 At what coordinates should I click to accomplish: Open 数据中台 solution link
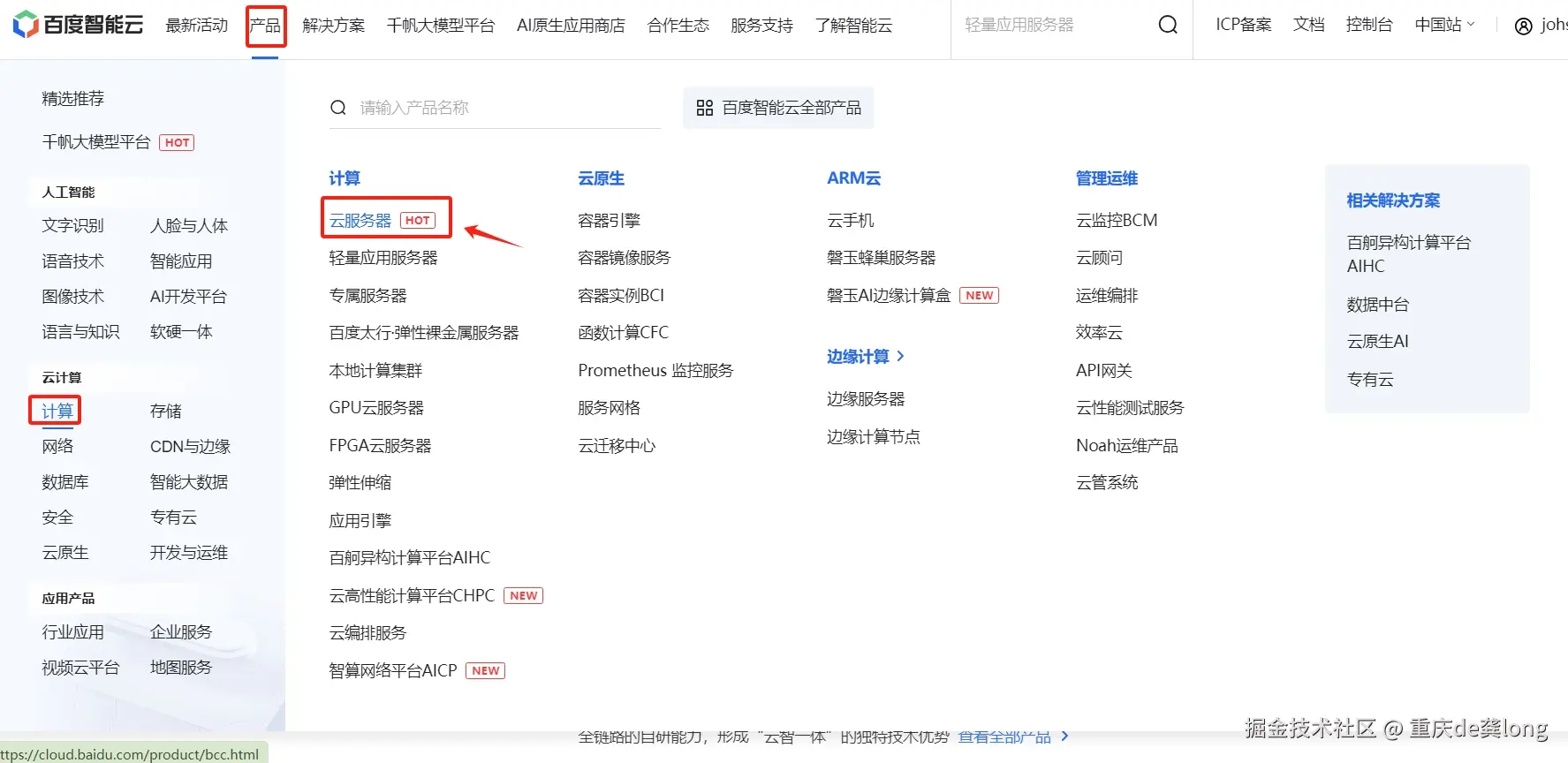[x=1378, y=305]
